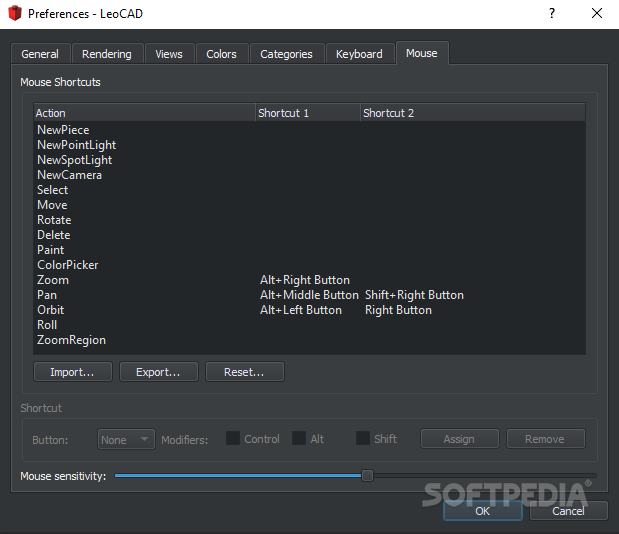The height and width of the screenshot is (534, 619).
Task: Select the ZoomRegion action row
Action: [309, 340]
